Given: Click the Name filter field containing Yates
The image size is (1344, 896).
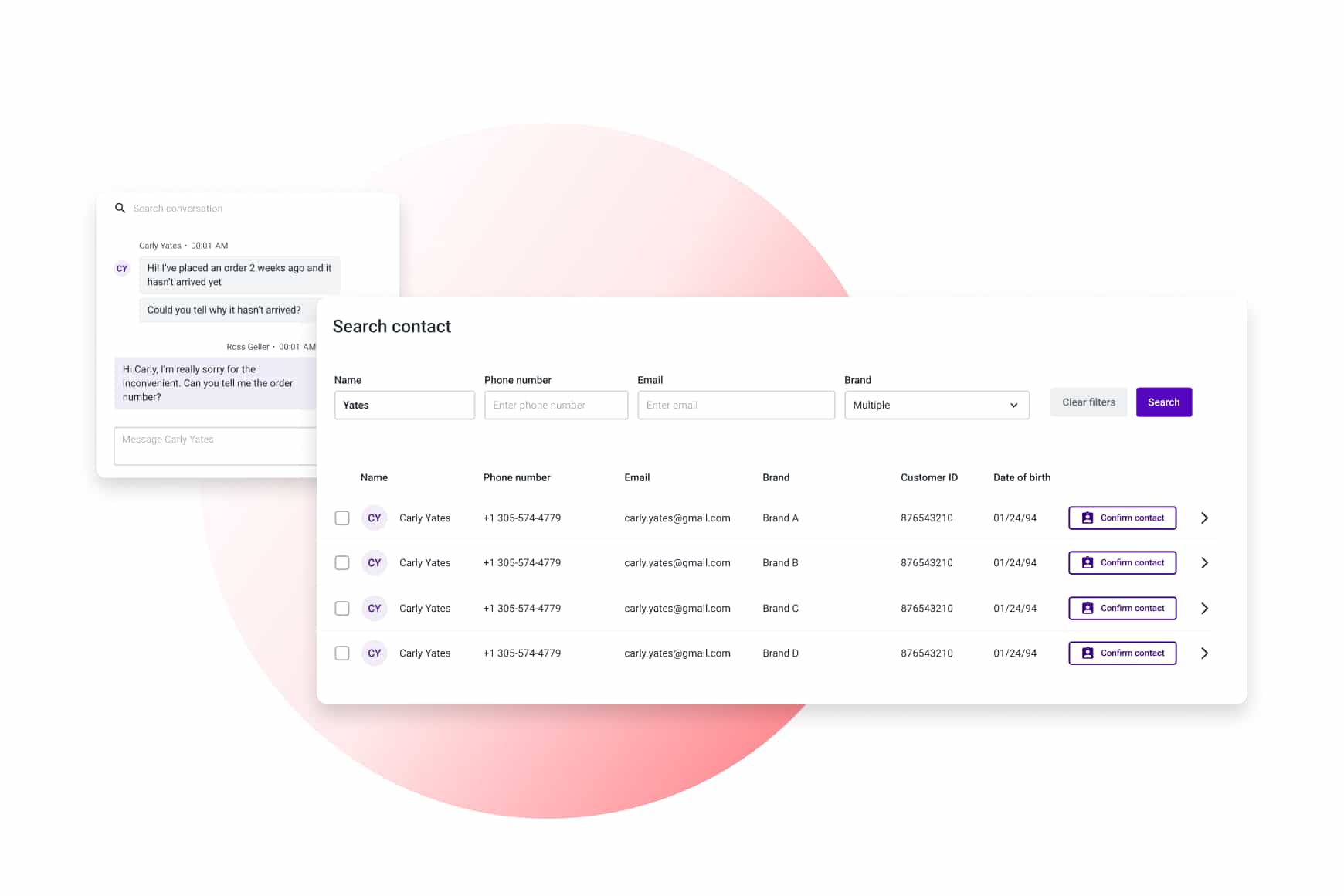Looking at the screenshot, I should [404, 405].
